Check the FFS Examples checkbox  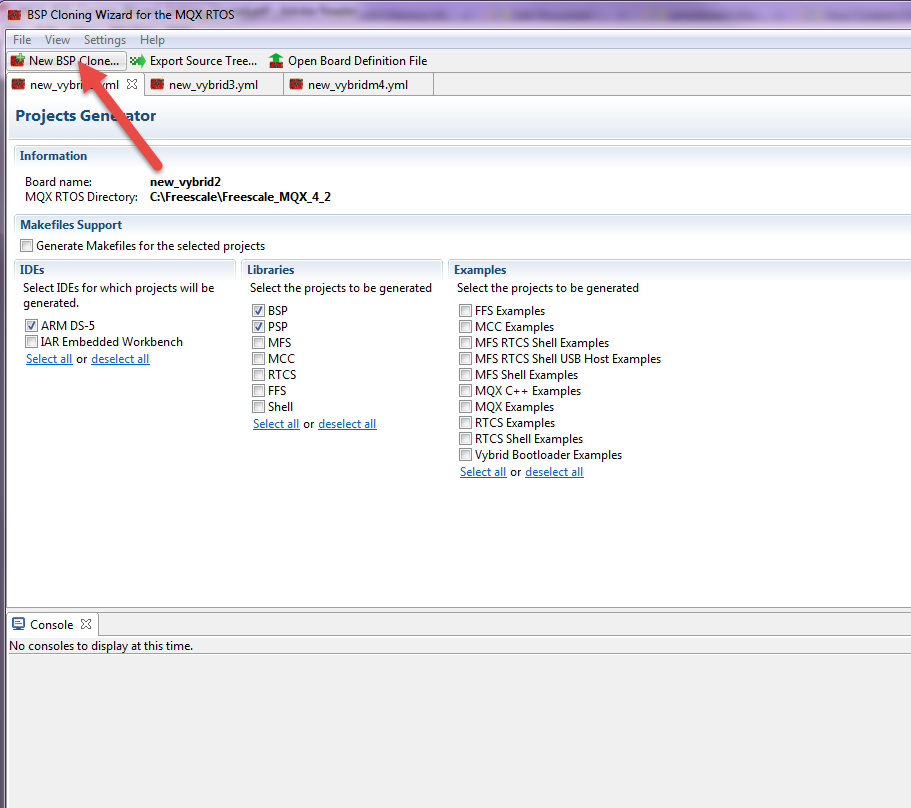coord(465,310)
